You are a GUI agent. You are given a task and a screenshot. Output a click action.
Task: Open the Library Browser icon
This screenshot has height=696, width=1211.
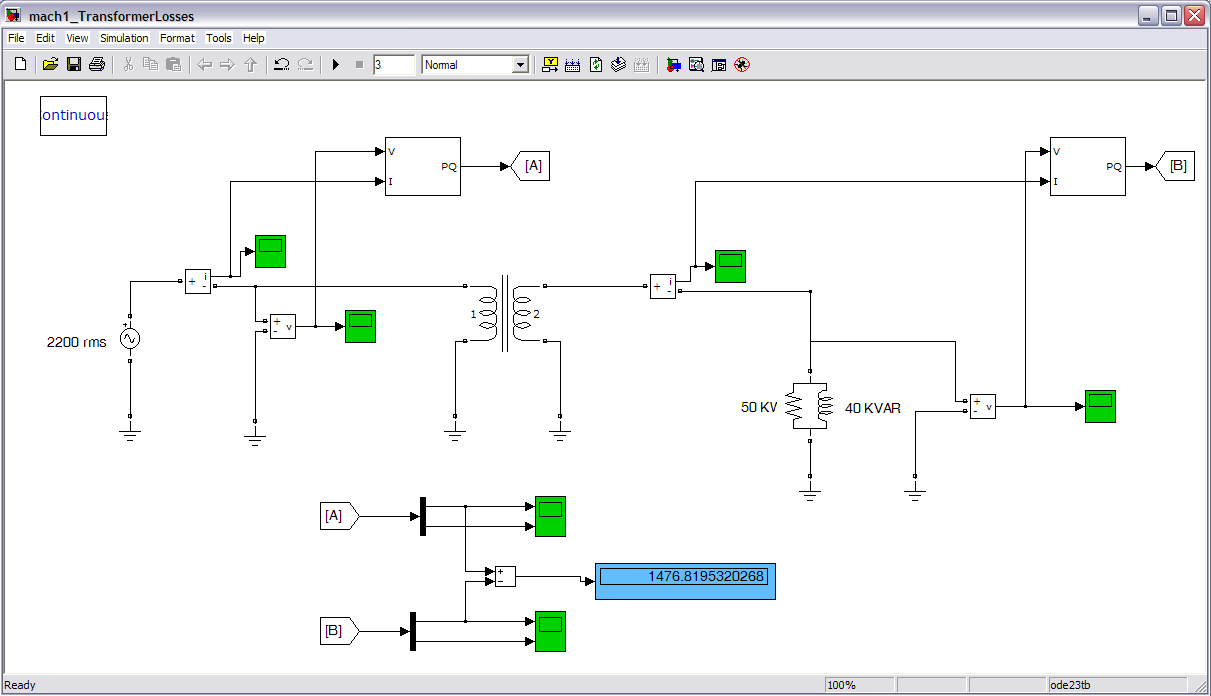pos(674,65)
